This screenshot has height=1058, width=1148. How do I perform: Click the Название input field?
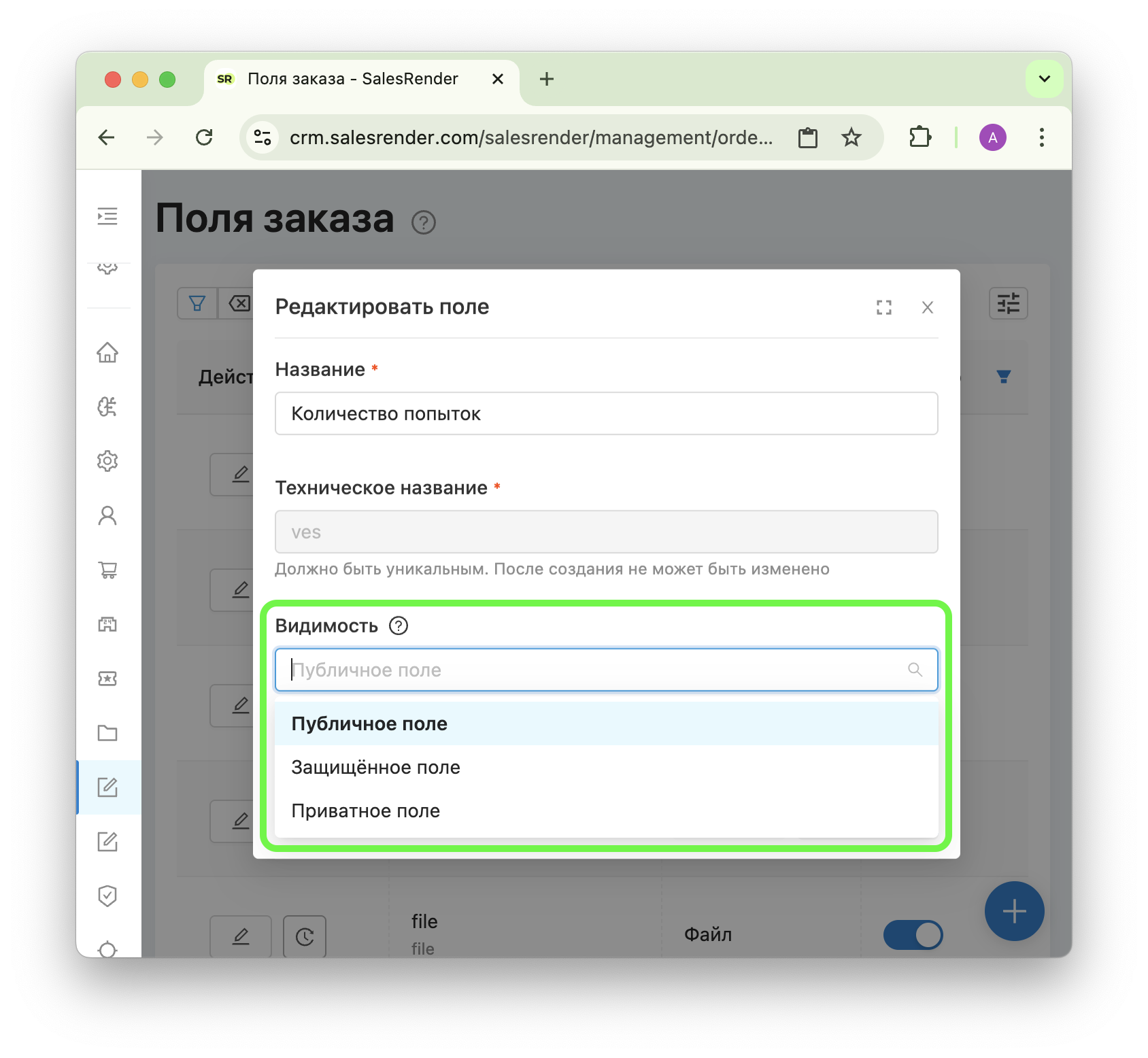(605, 413)
